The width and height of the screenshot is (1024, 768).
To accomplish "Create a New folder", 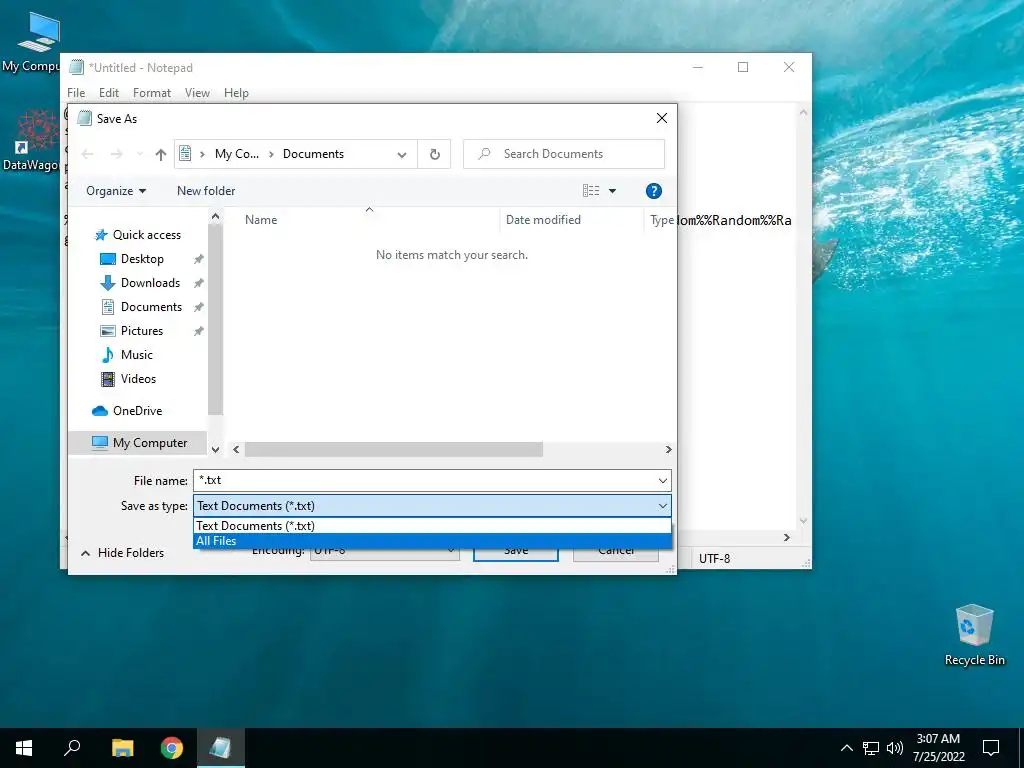I will point(206,191).
